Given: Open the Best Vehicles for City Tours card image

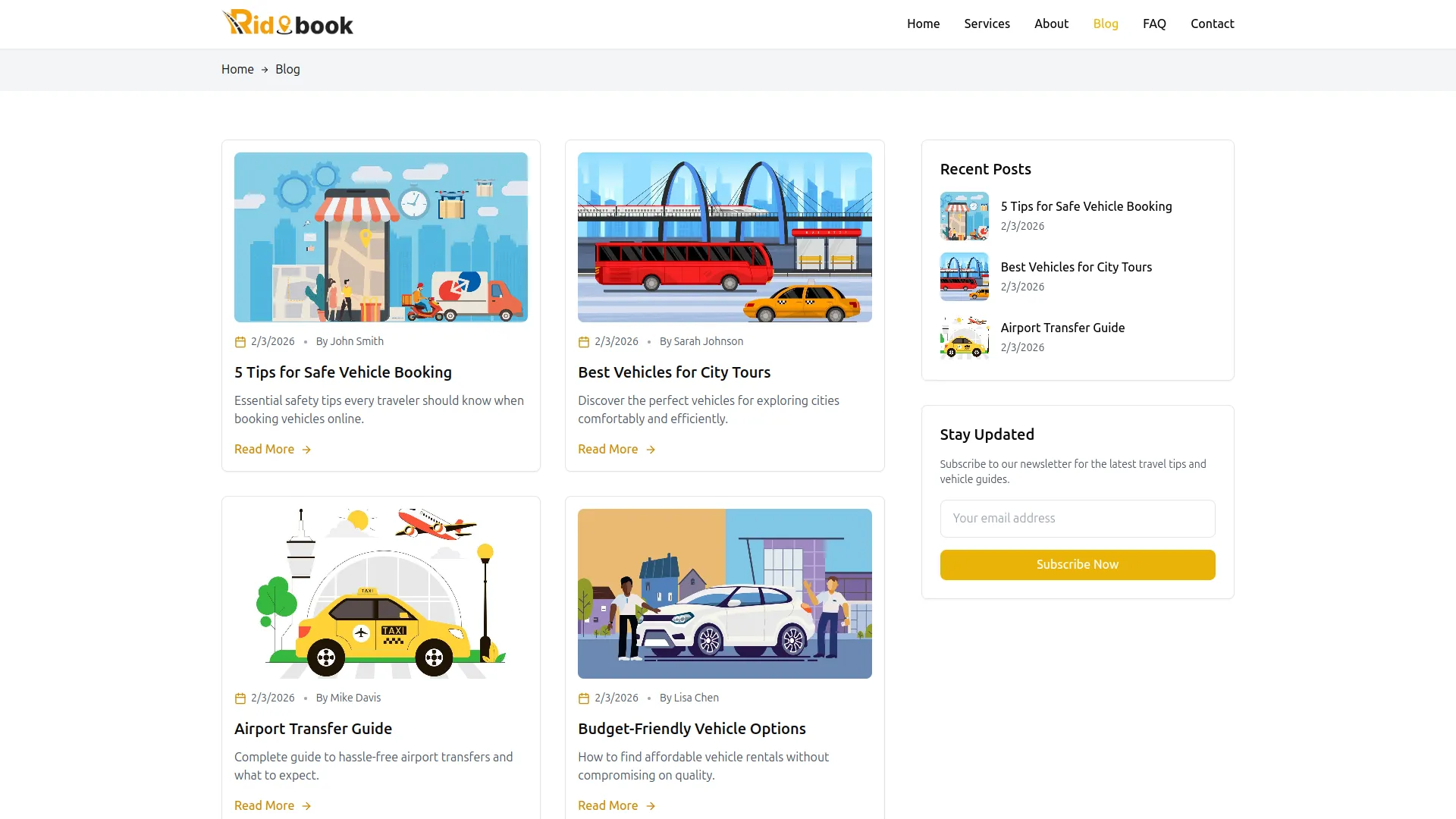Looking at the screenshot, I should point(724,237).
